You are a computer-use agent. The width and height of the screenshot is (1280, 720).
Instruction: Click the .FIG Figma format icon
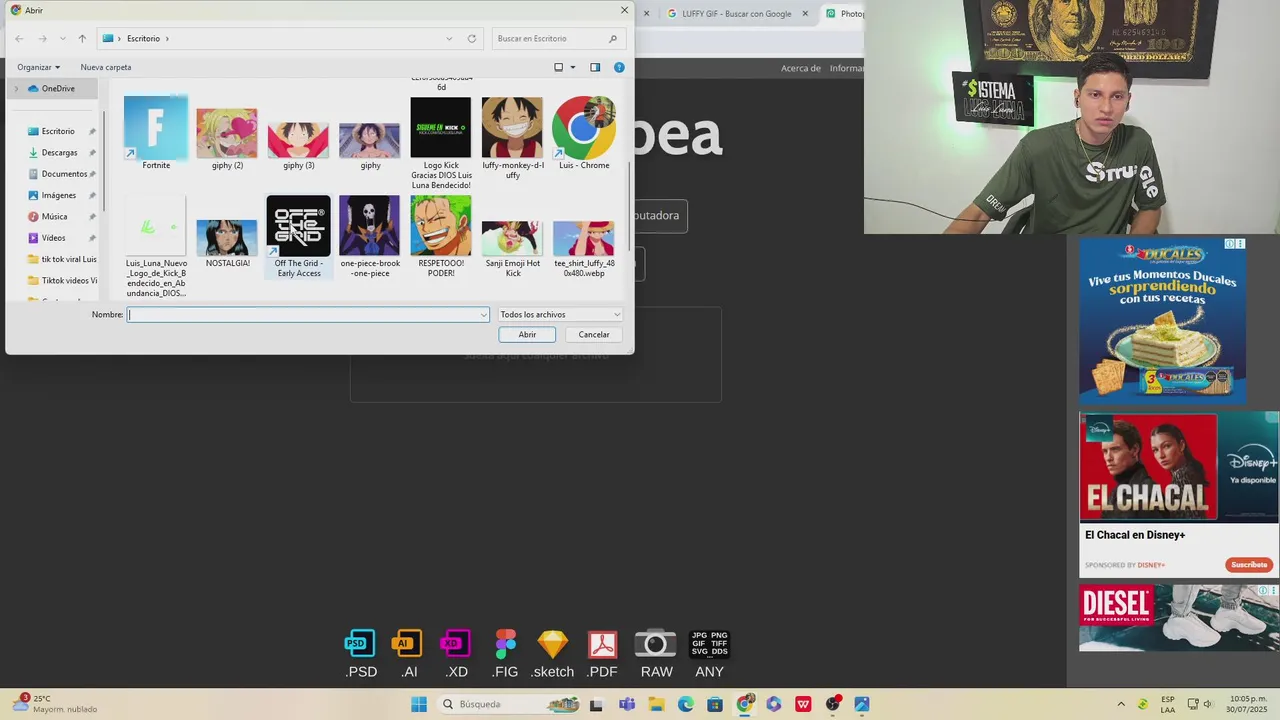pyautogui.click(x=505, y=654)
